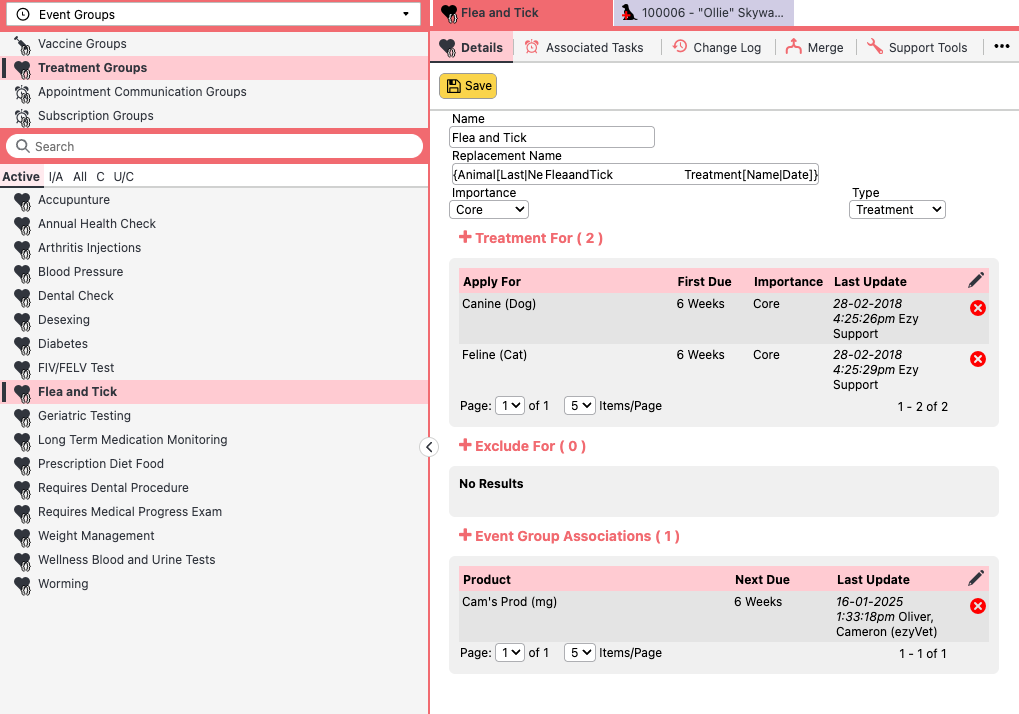Image resolution: width=1019 pixels, height=714 pixels.
Task: Remove the Feline (Cat) row via red X
Action: 978,359
